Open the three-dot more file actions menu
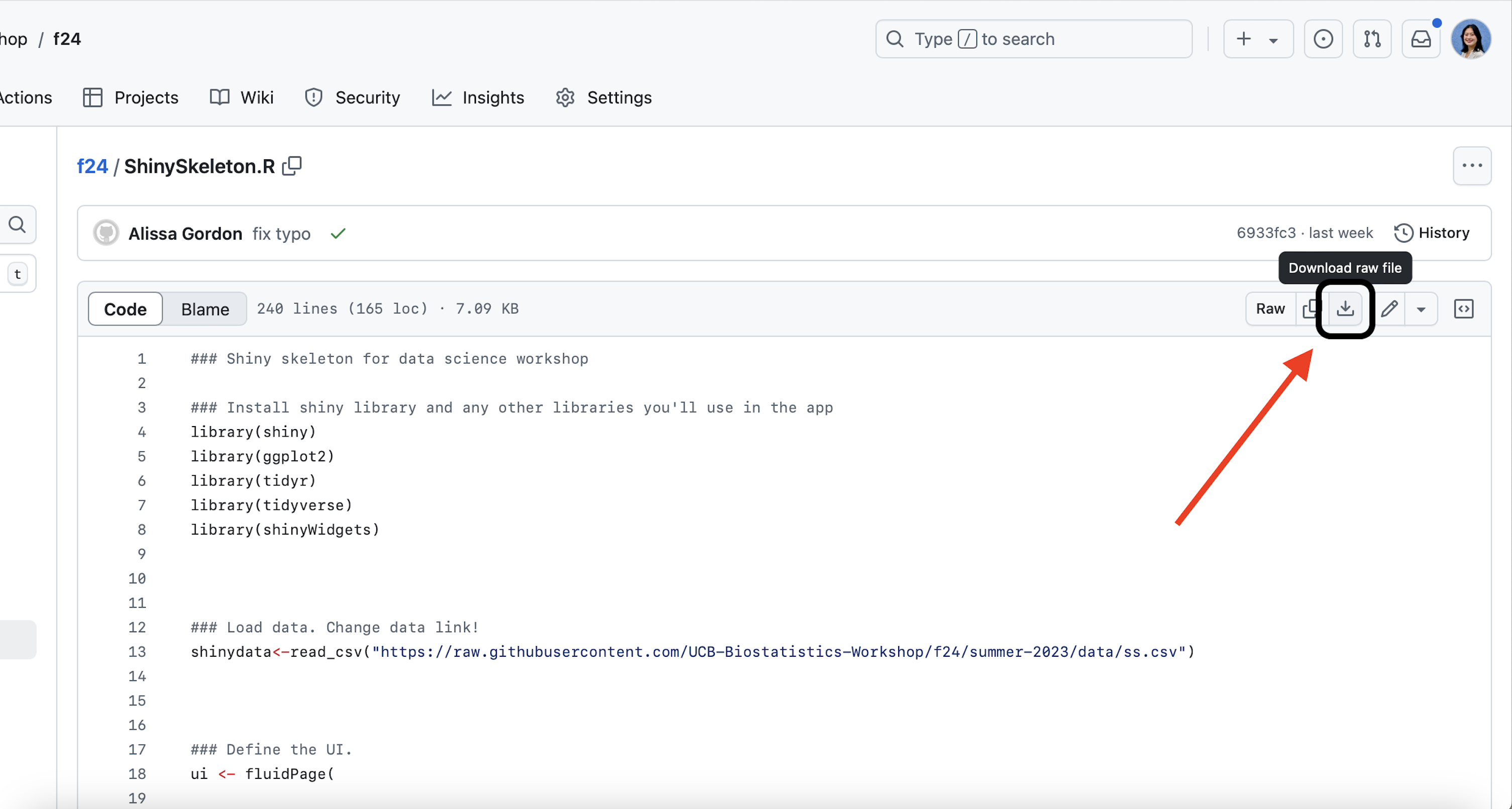The height and width of the screenshot is (809, 1512). (1471, 166)
